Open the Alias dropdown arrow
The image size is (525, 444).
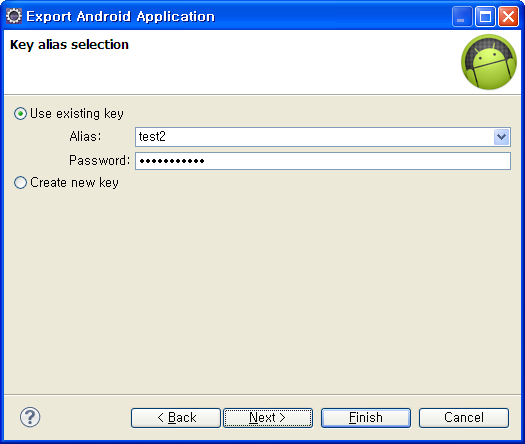point(501,137)
